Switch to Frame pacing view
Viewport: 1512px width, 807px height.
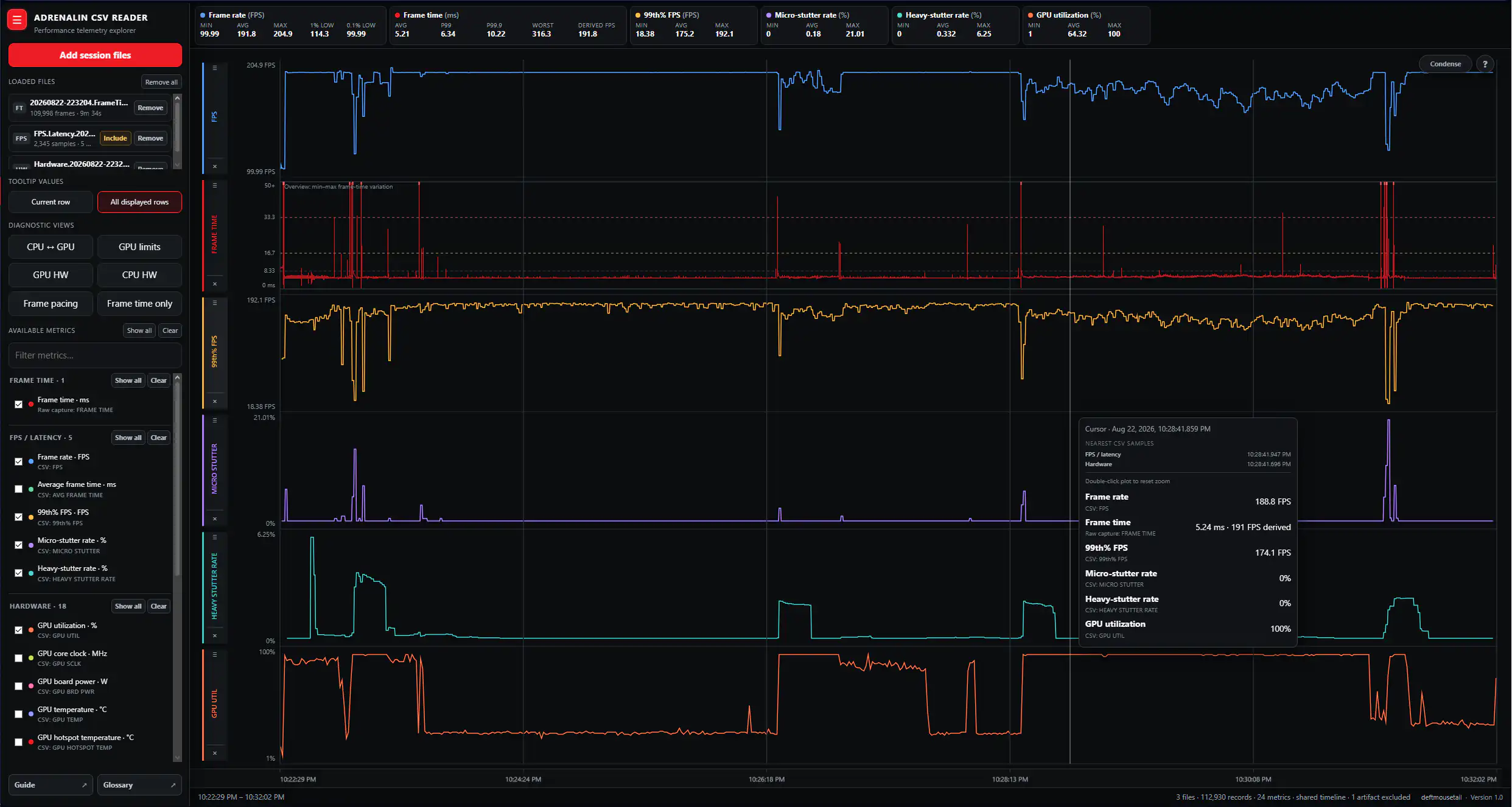51,304
